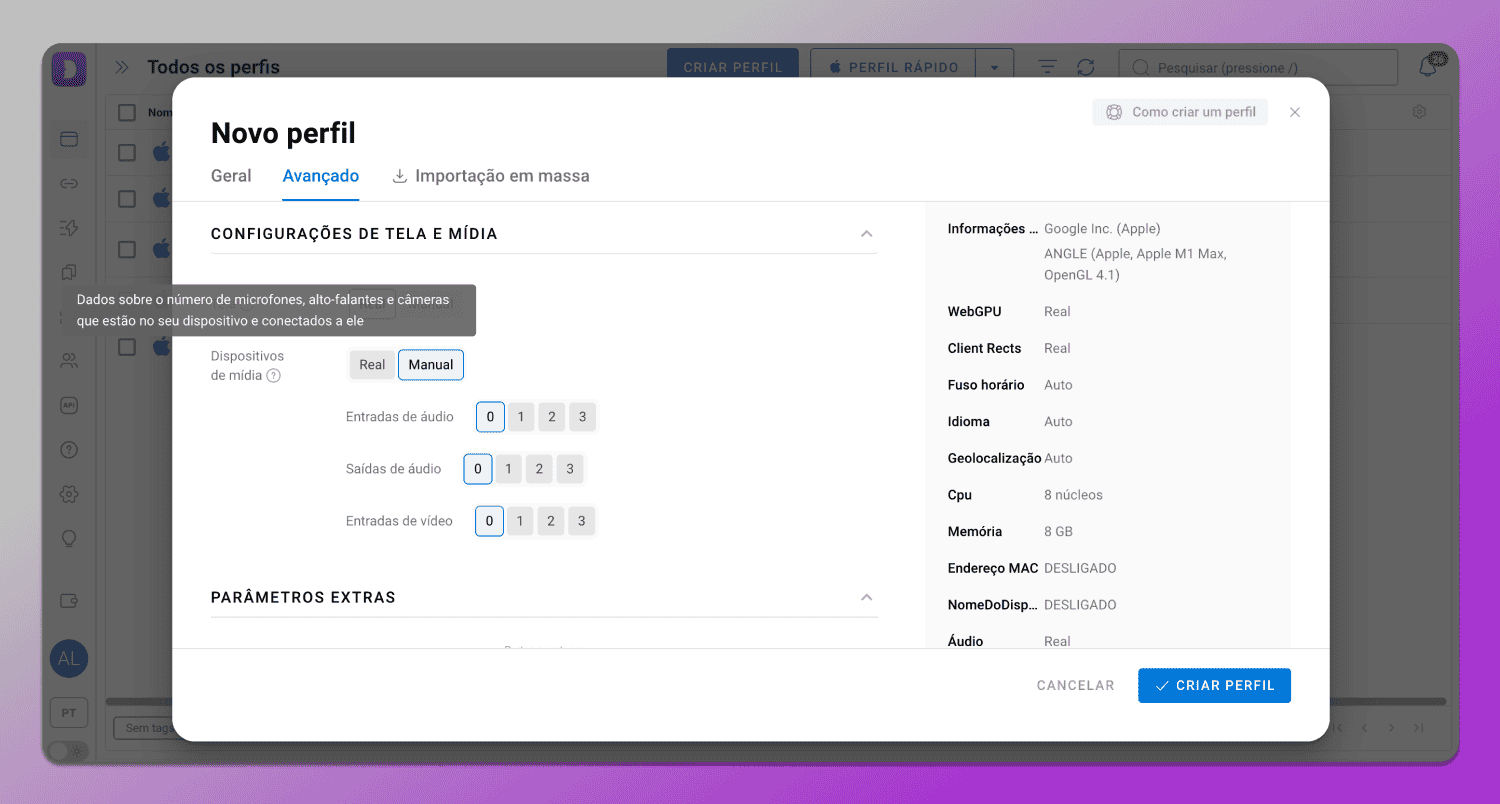Select 2 for Entradas de vídeo
Image resolution: width=1500 pixels, height=804 pixels.
[x=551, y=521]
